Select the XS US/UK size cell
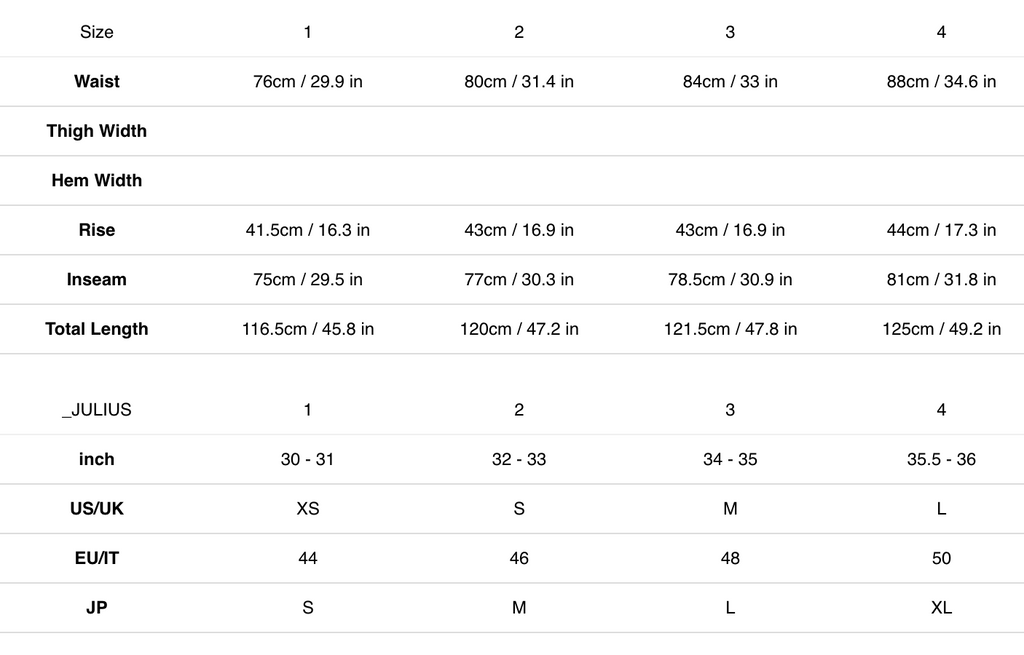 coord(308,509)
